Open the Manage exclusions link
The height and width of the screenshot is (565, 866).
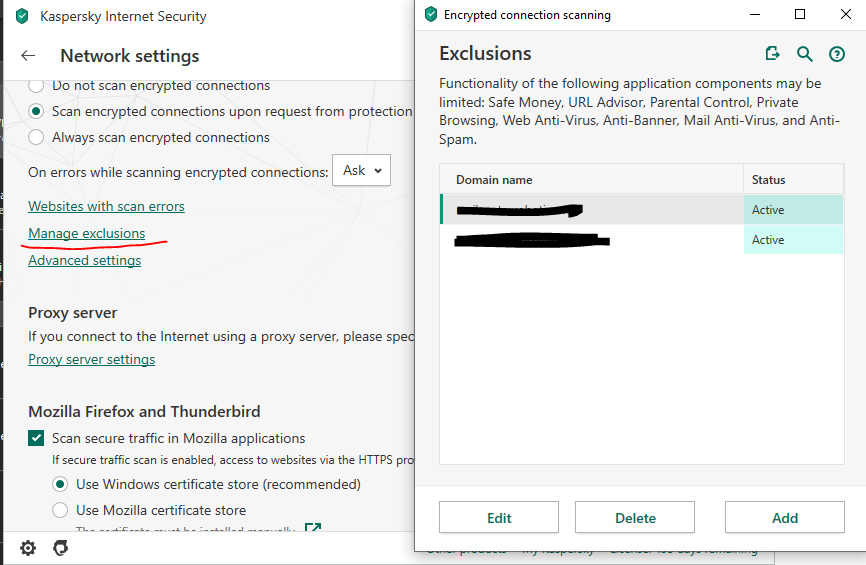87,234
